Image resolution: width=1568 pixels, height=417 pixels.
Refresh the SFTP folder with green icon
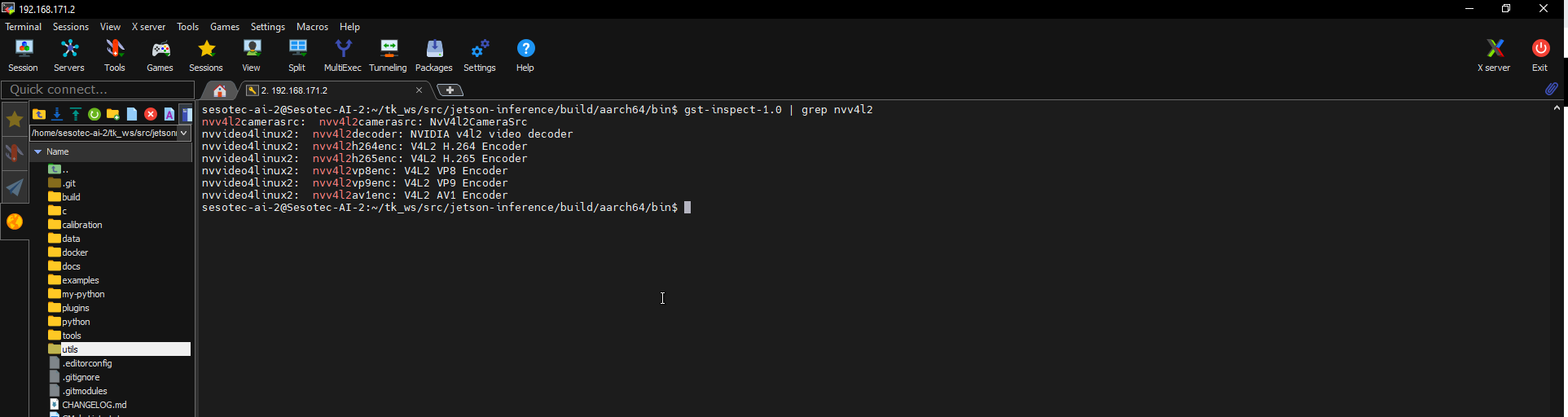(94, 114)
